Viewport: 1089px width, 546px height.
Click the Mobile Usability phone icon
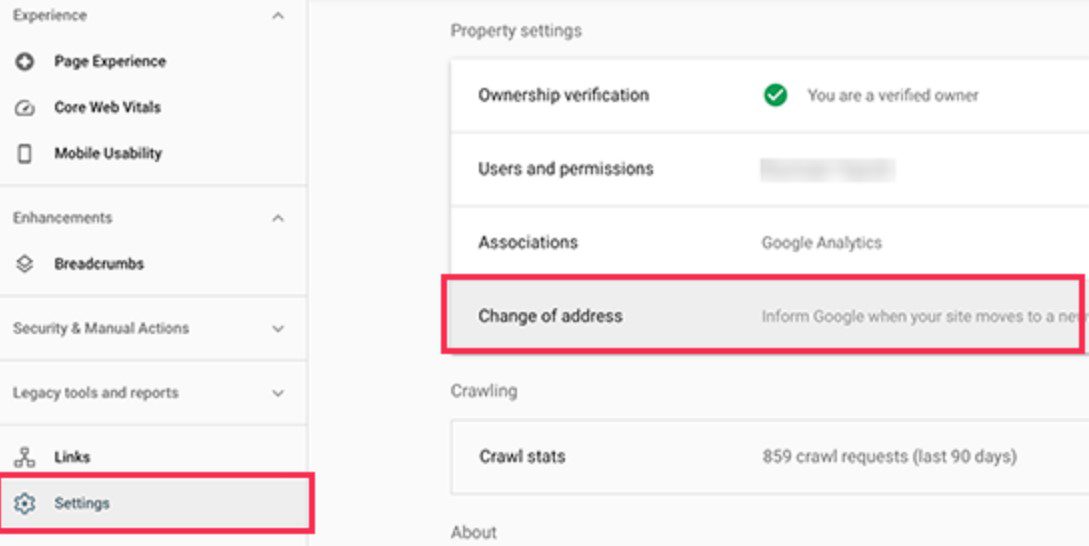coord(26,154)
